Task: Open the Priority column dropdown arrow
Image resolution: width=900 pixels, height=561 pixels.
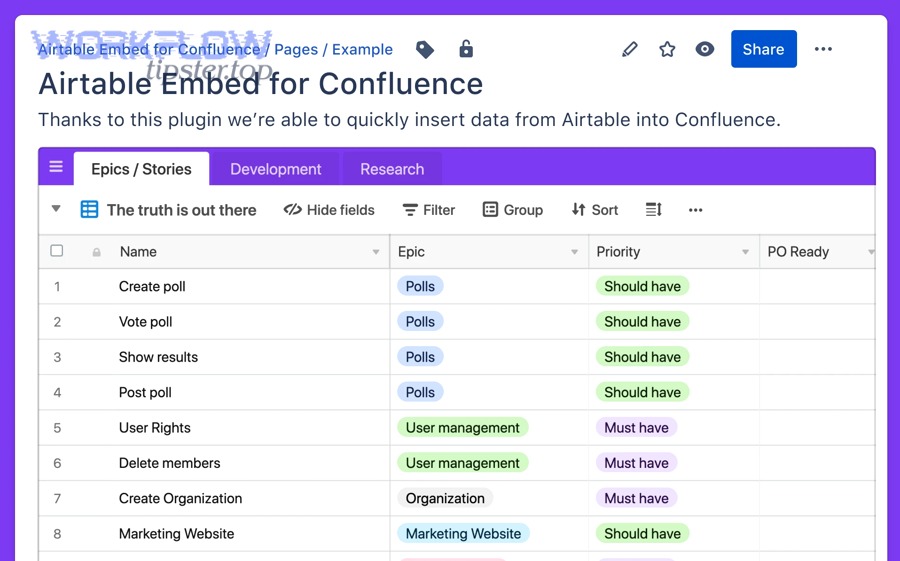Action: point(745,252)
